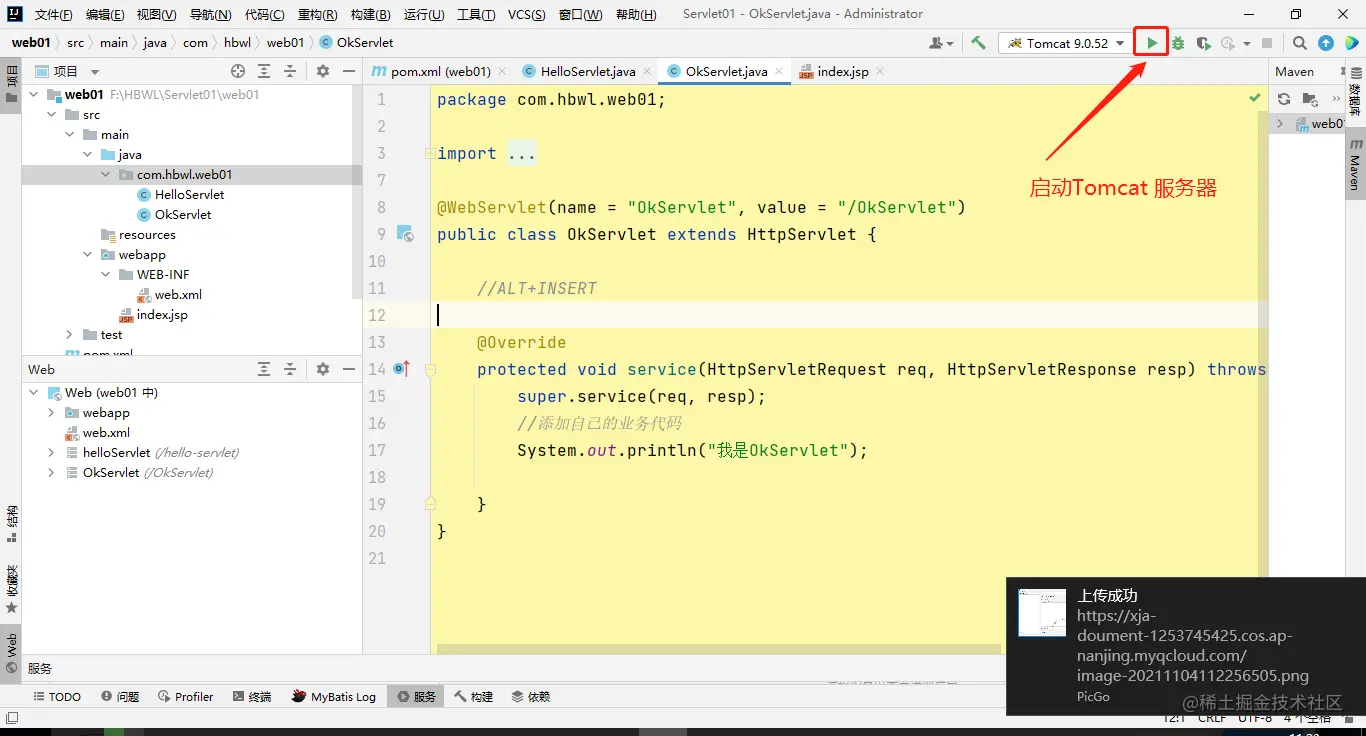Open the 构建 build tool window
The image size is (1366, 736).
tap(474, 697)
